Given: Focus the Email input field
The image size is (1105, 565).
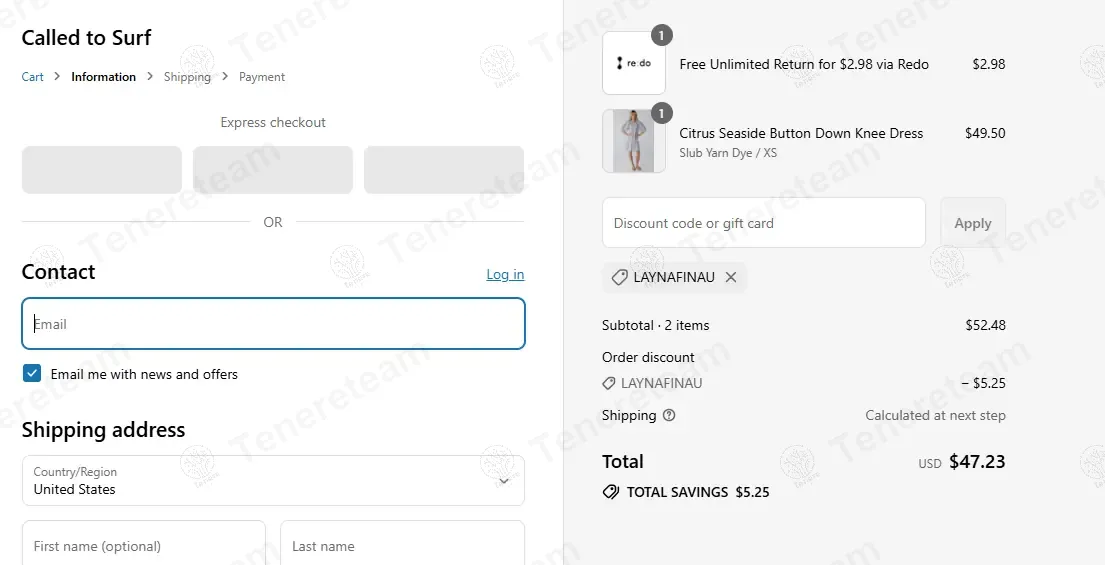Looking at the screenshot, I should (273, 324).
